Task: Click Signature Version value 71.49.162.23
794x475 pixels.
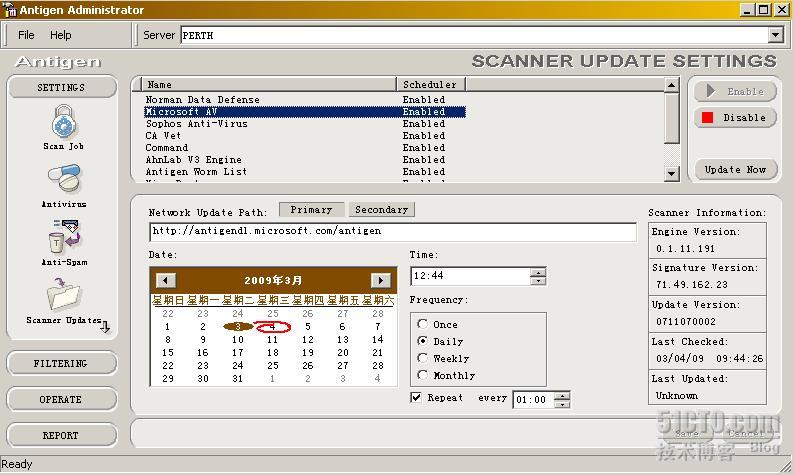Action: point(692,285)
